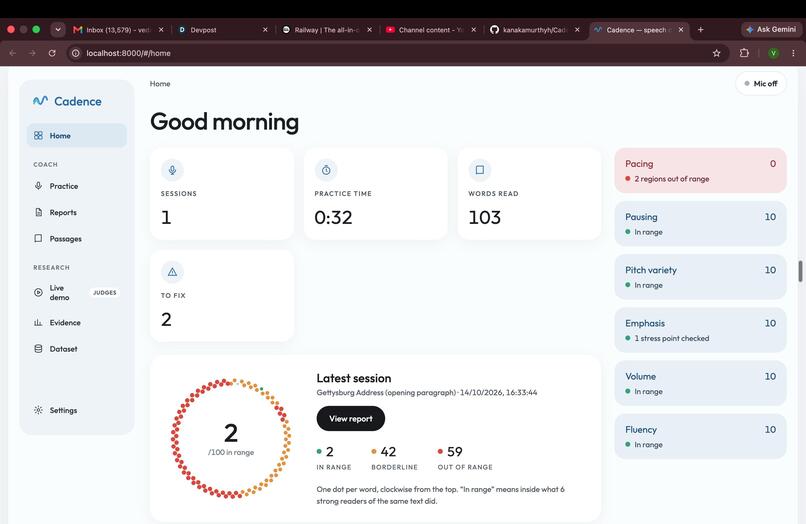Click the Live demo play icon

click(39, 293)
